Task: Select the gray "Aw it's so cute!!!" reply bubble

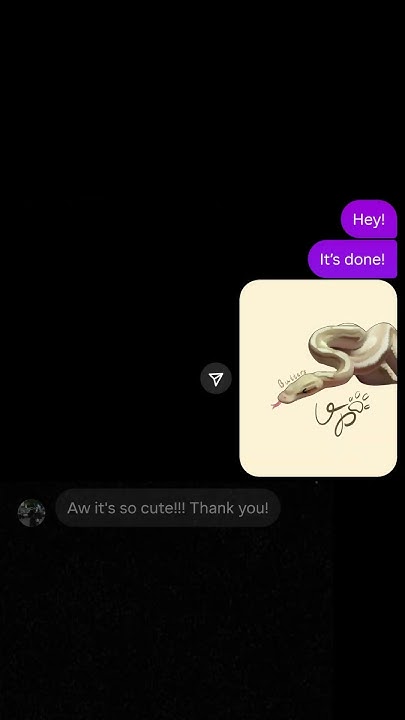Action: (x=168, y=508)
